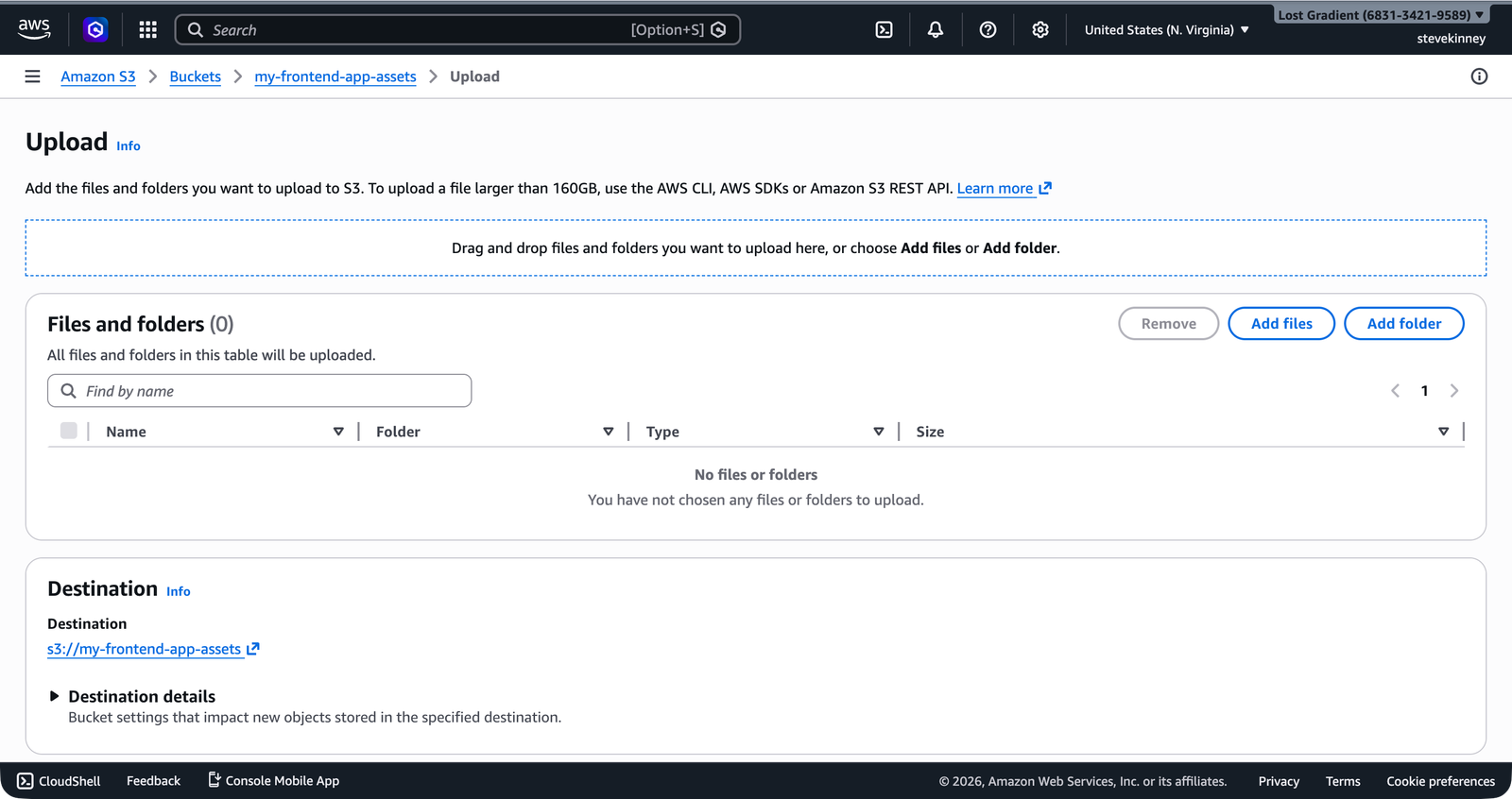Launch CloudShell from the top bar icon
Image resolution: width=1512 pixels, height=799 pixels.
coord(884,30)
